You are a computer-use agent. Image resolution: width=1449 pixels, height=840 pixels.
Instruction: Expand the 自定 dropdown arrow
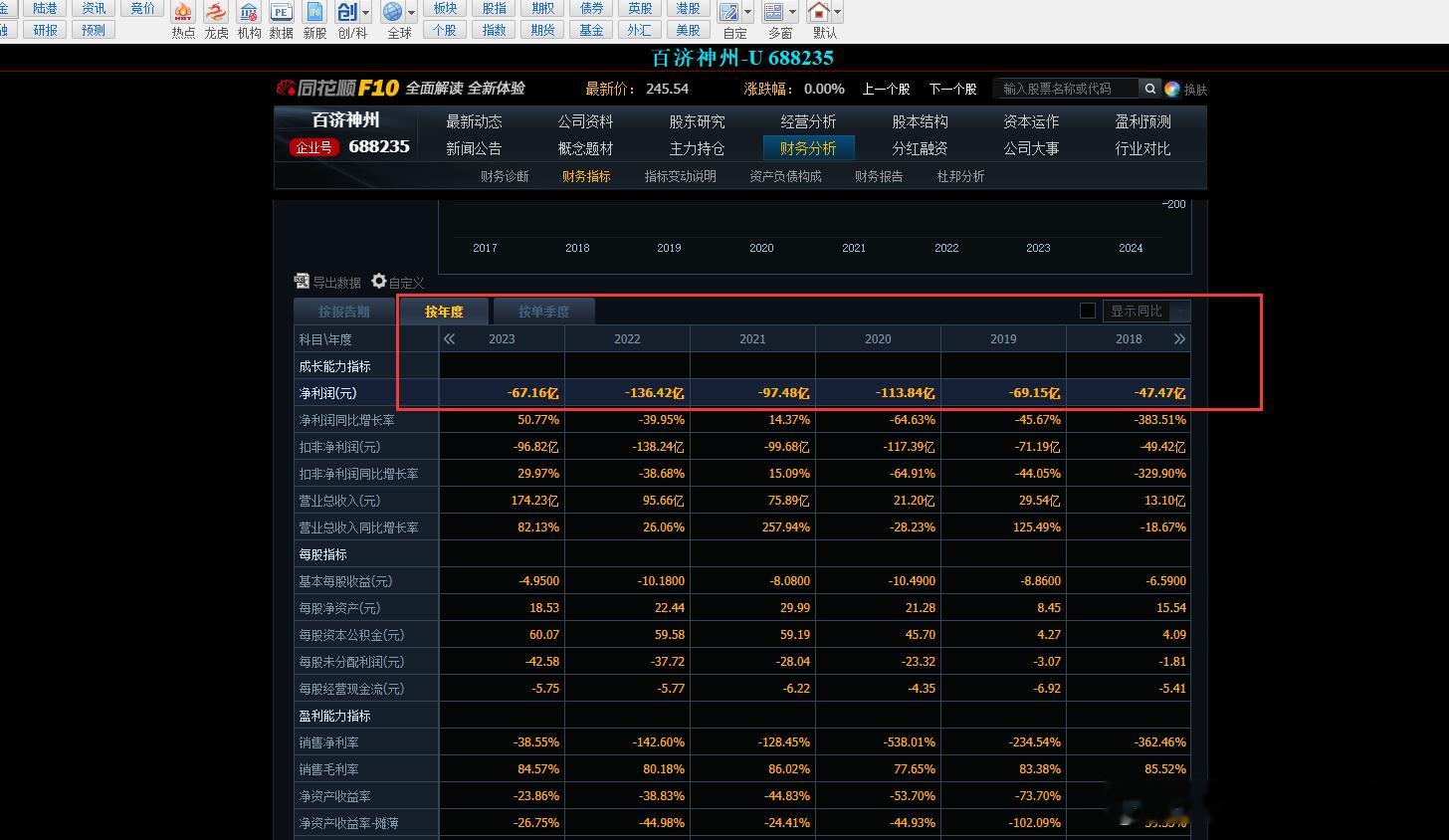coord(748,13)
